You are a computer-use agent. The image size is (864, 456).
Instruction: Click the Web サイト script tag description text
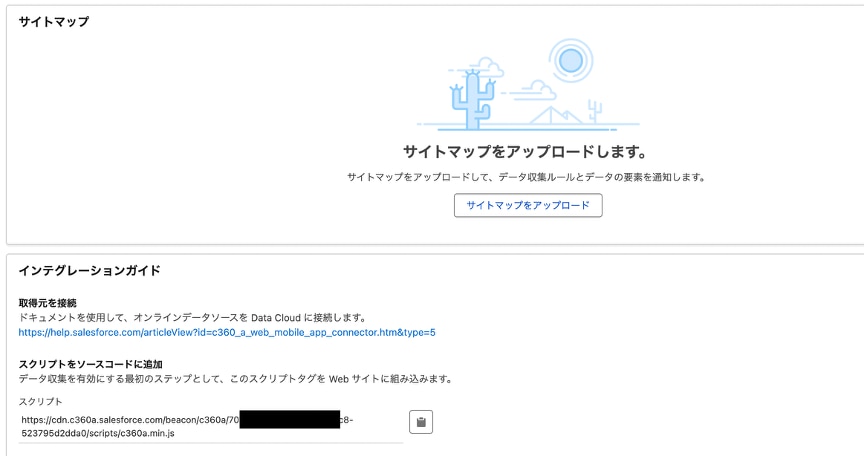235,379
